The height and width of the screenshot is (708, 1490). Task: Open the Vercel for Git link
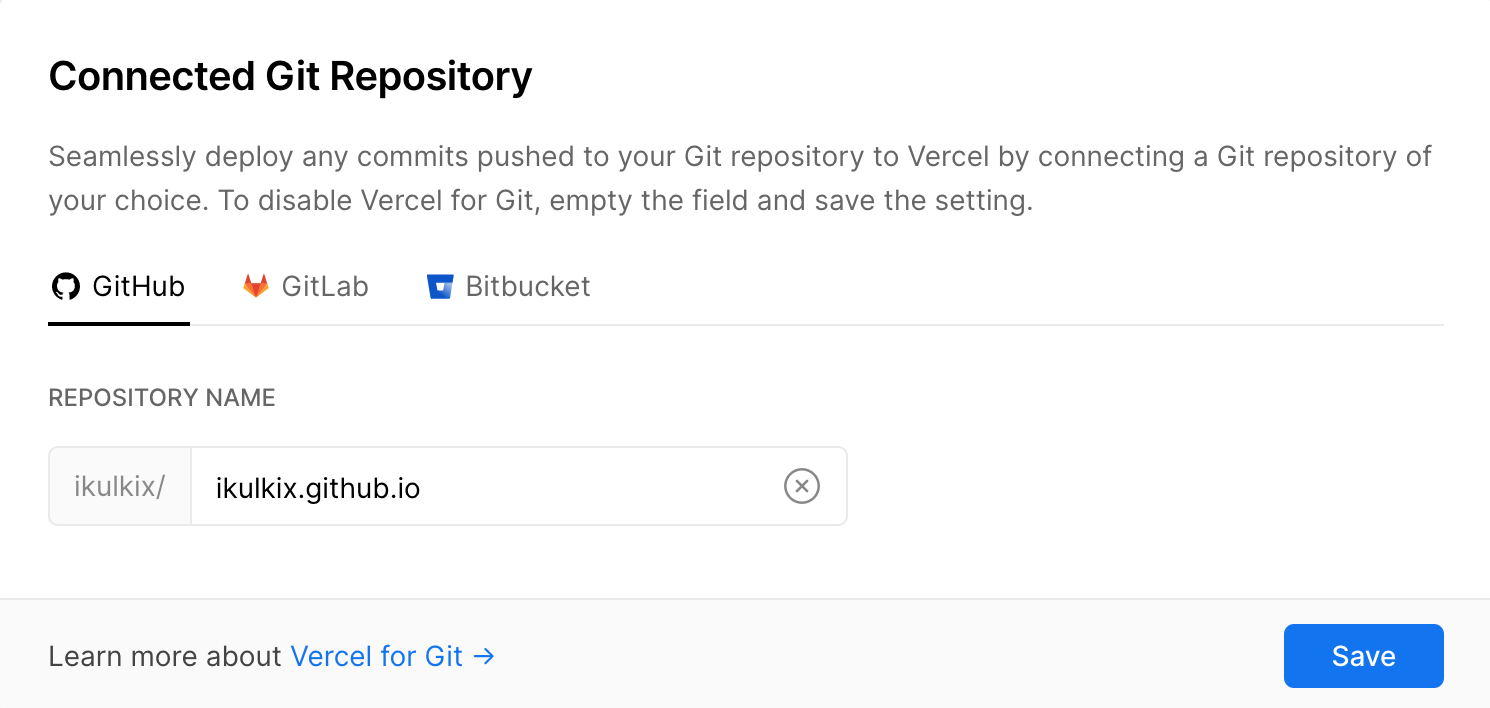pos(376,657)
